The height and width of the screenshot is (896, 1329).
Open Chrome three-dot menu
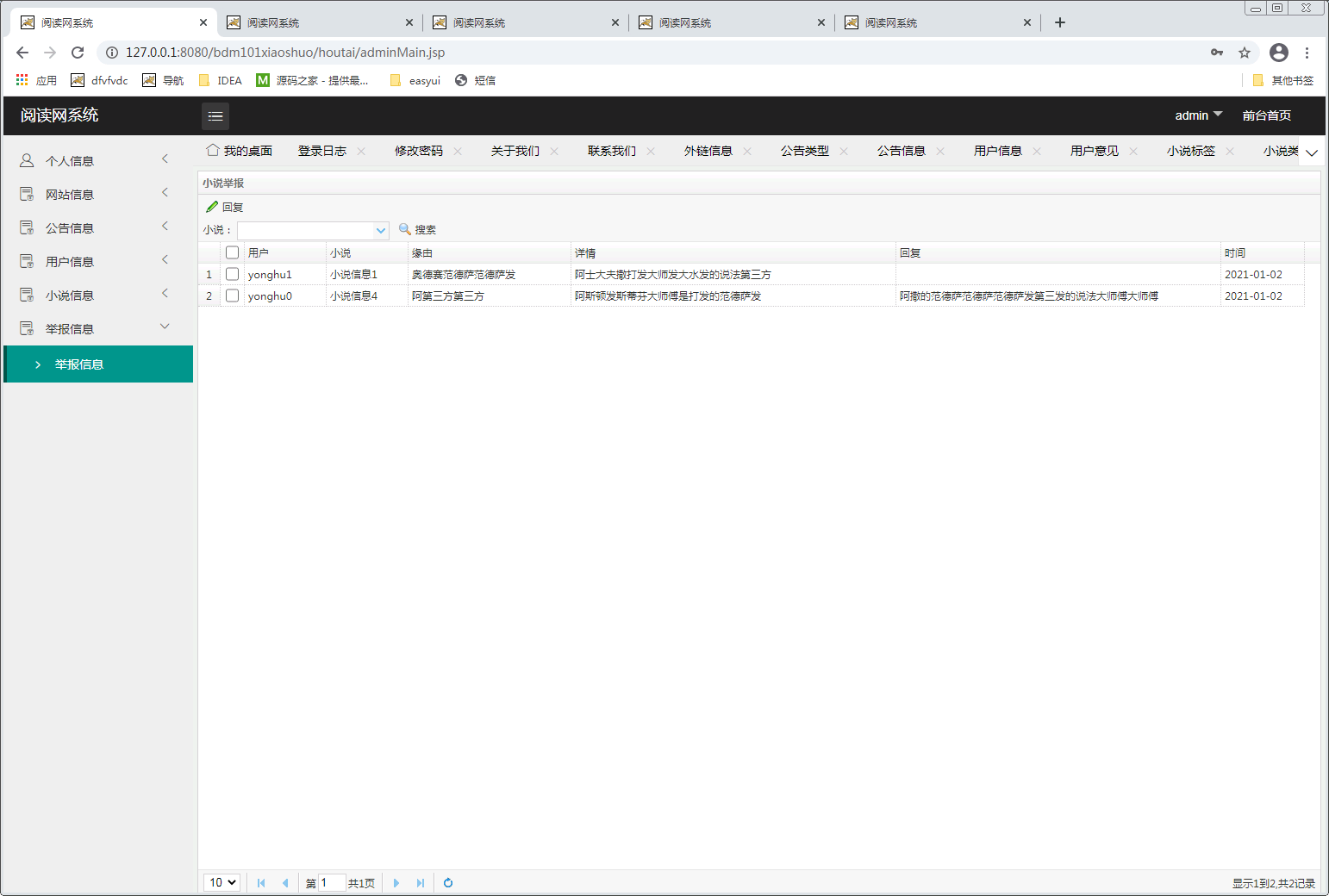pyautogui.click(x=1307, y=53)
